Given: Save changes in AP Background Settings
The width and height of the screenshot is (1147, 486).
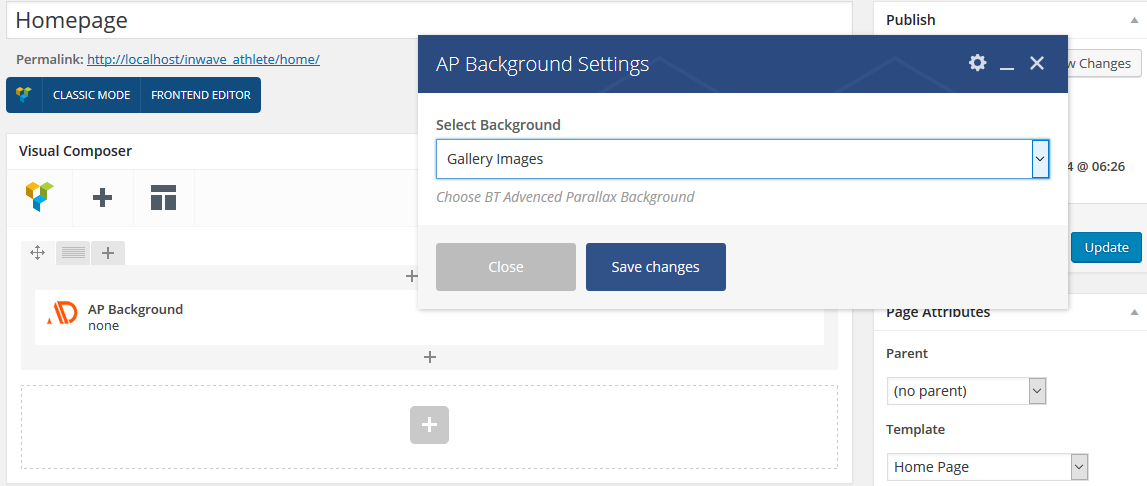Looking at the screenshot, I should click(x=655, y=267).
